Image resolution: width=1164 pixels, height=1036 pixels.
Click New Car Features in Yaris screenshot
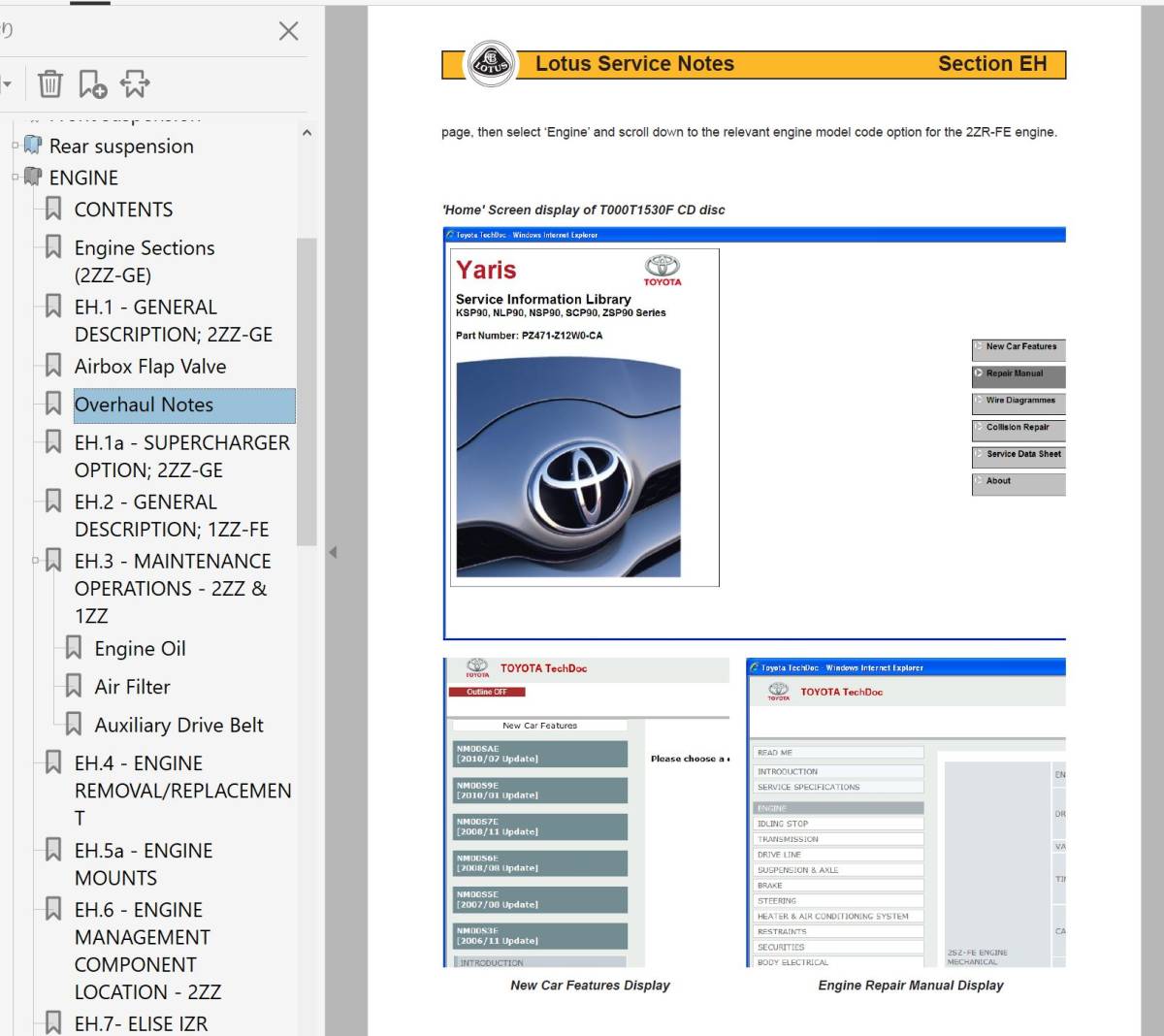coord(1018,349)
